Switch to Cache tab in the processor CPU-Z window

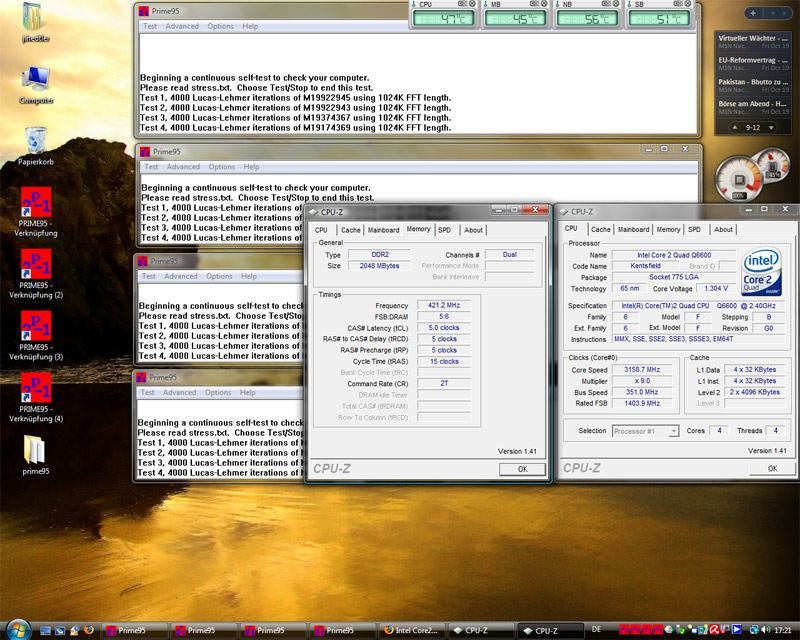point(601,230)
